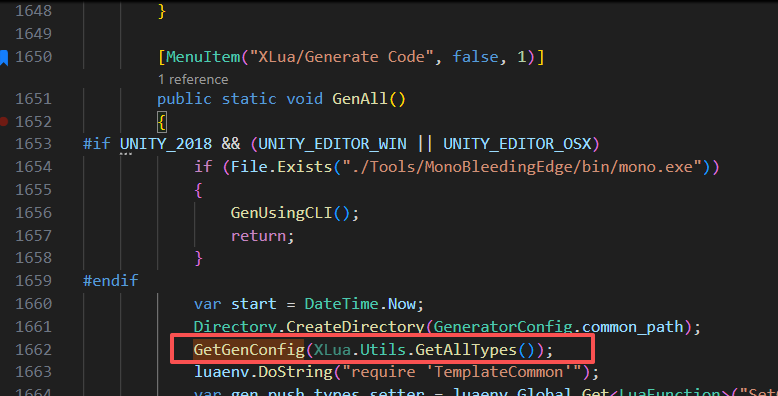
Task: Click the 'return' keyword on line 1657
Action: (258, 236)
